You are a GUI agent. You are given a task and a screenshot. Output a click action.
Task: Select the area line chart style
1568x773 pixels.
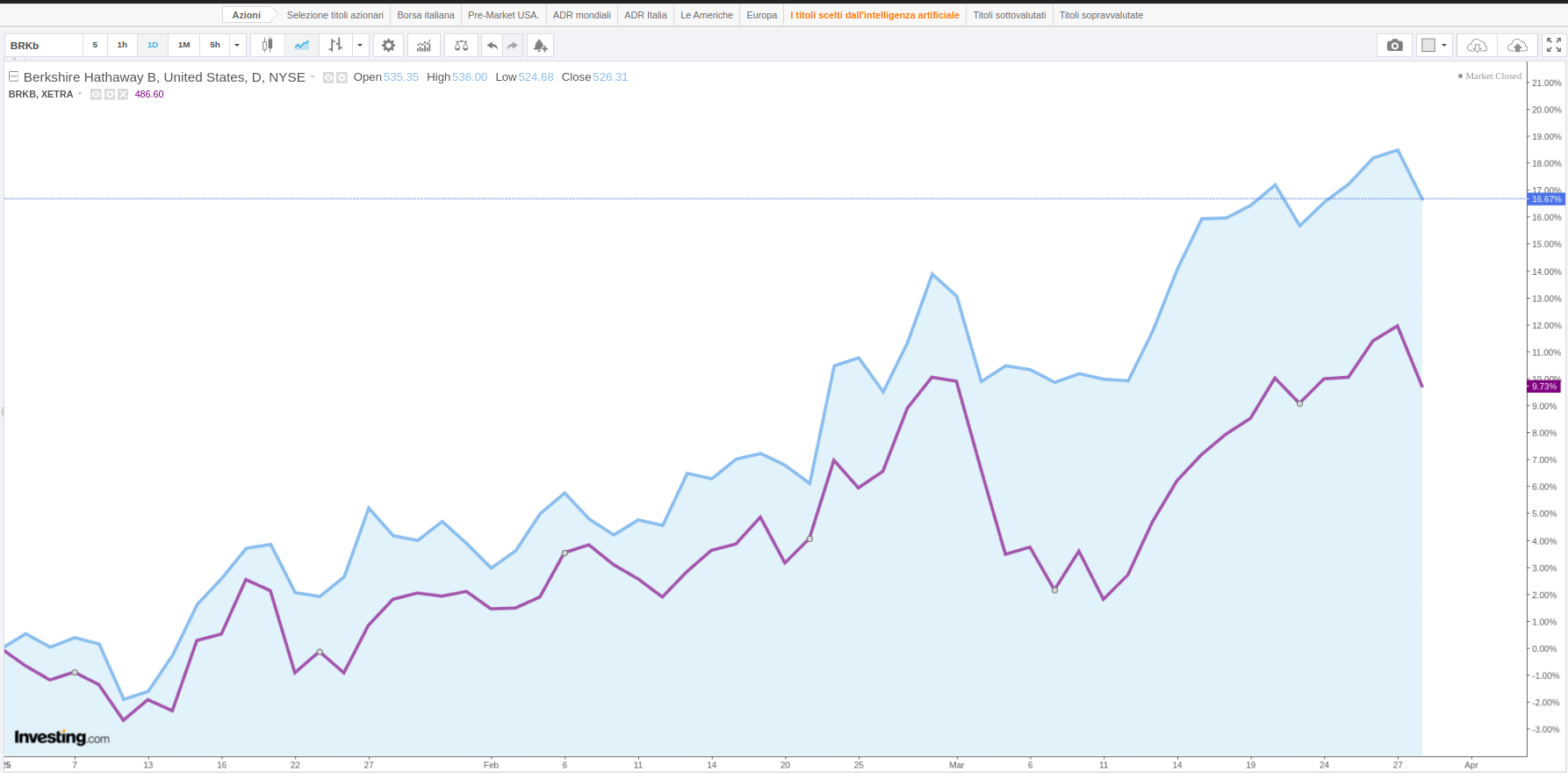(302, 45)
